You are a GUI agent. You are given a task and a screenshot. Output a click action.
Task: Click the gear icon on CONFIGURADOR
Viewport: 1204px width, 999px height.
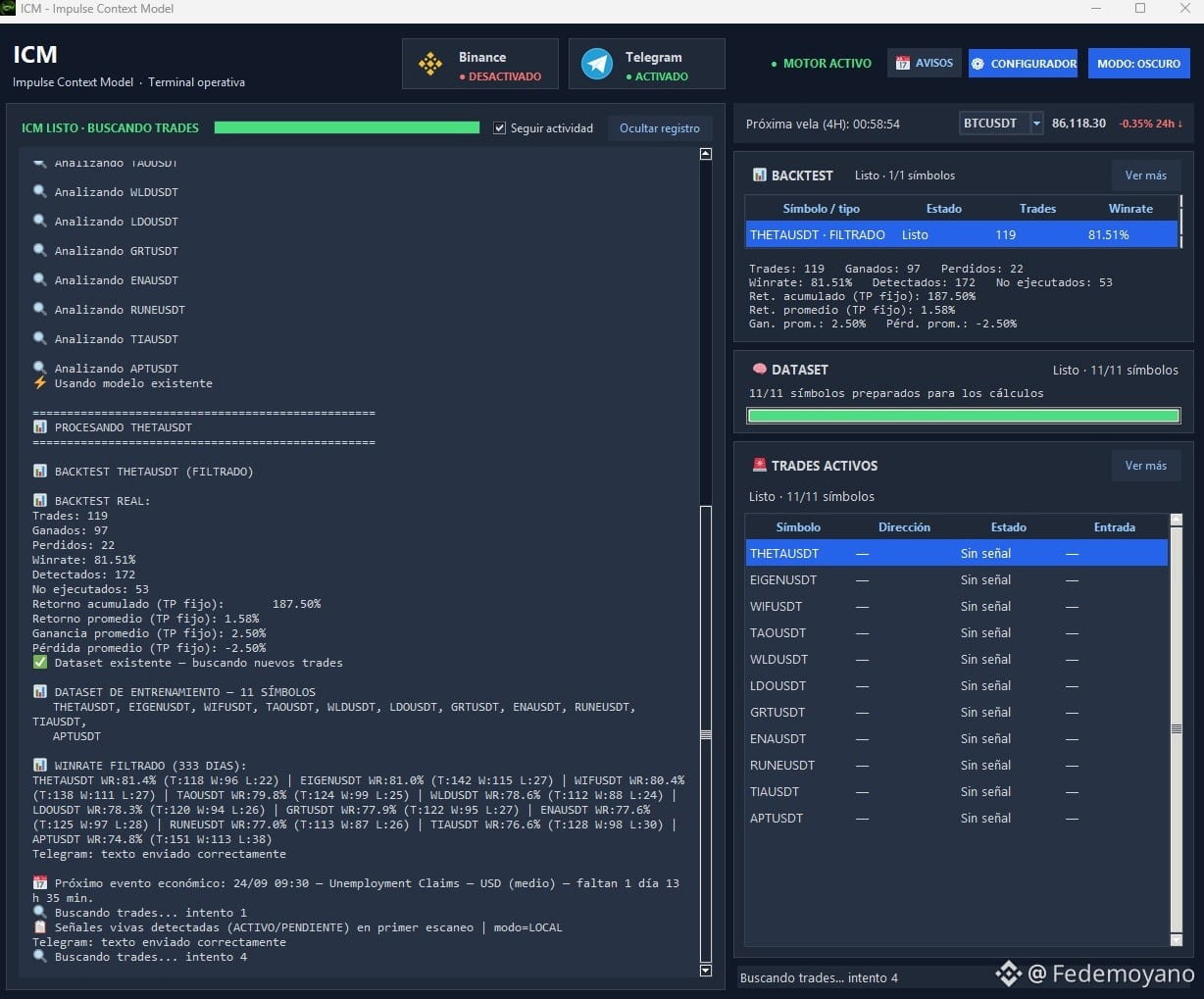point(978,64)
